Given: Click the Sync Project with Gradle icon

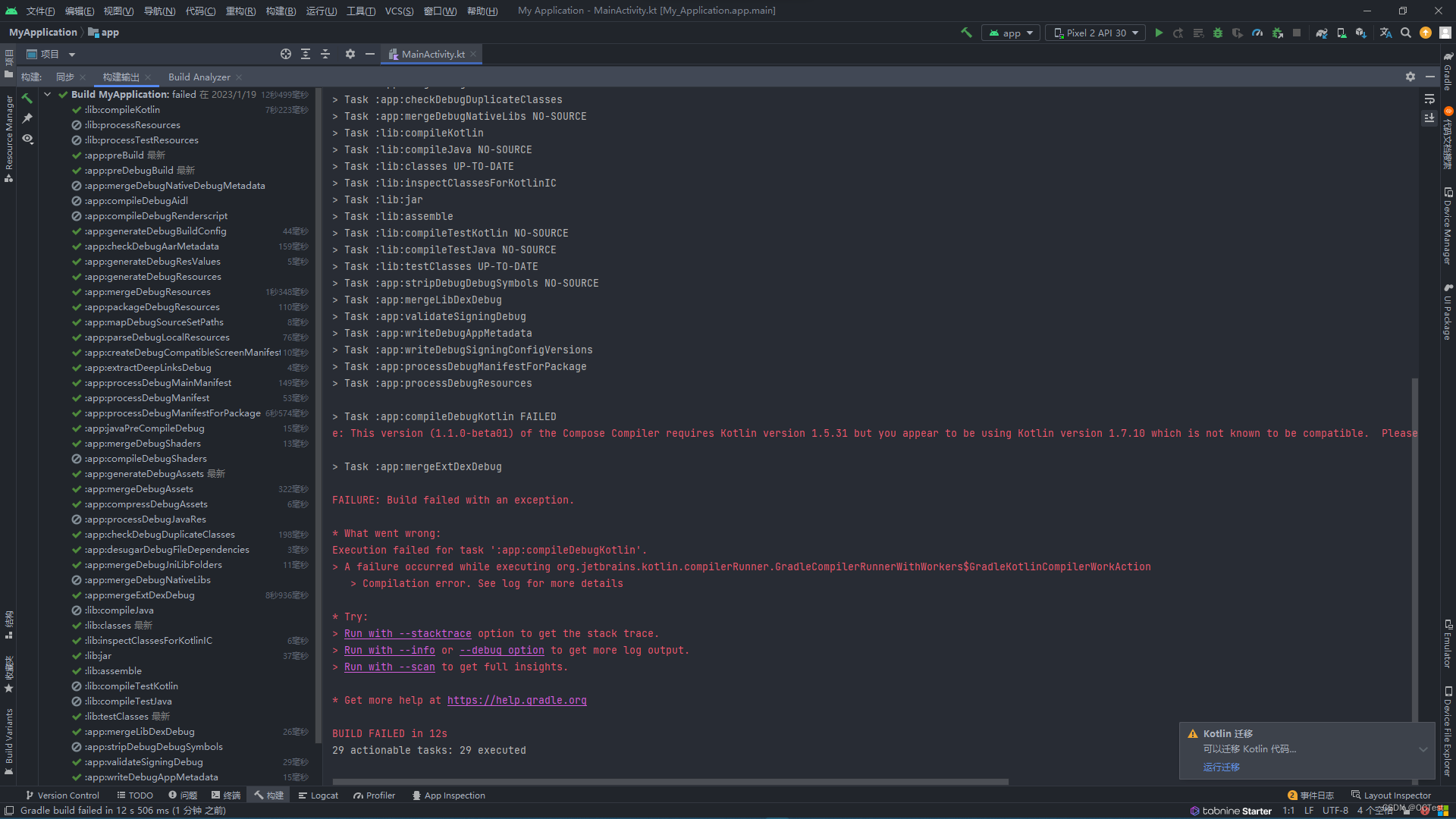Looking at the screenshot, I should tap(1322, 32).
